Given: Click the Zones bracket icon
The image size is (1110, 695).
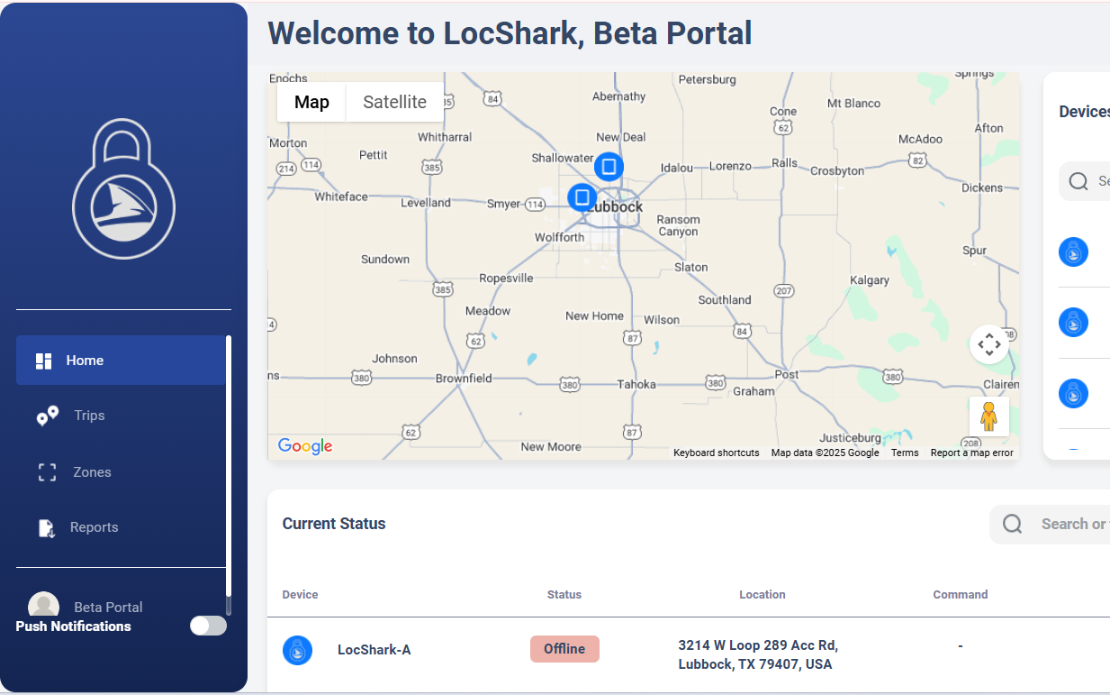Looking at the screenshot, I should tap(47, 472).
